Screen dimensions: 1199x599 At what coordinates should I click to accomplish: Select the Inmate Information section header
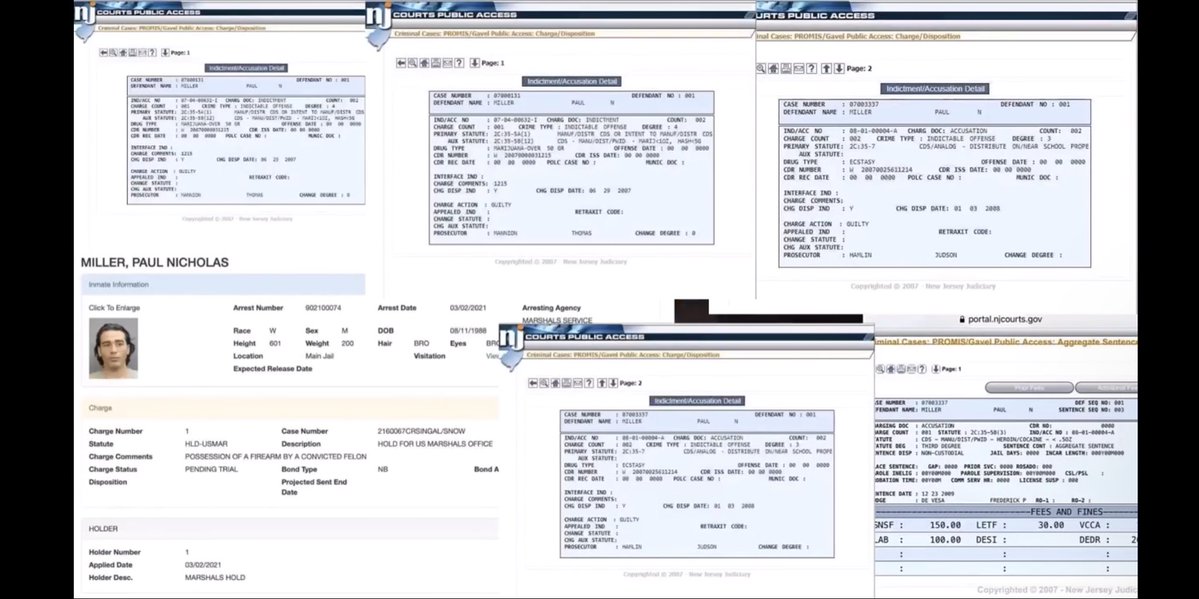(223, 285)
